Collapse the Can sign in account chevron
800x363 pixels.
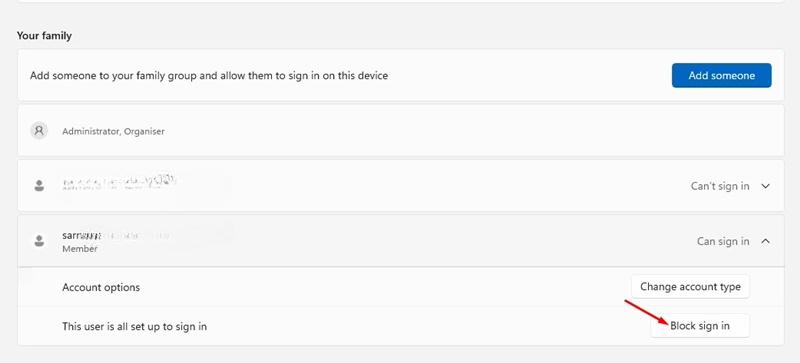(x=765, y=241)
